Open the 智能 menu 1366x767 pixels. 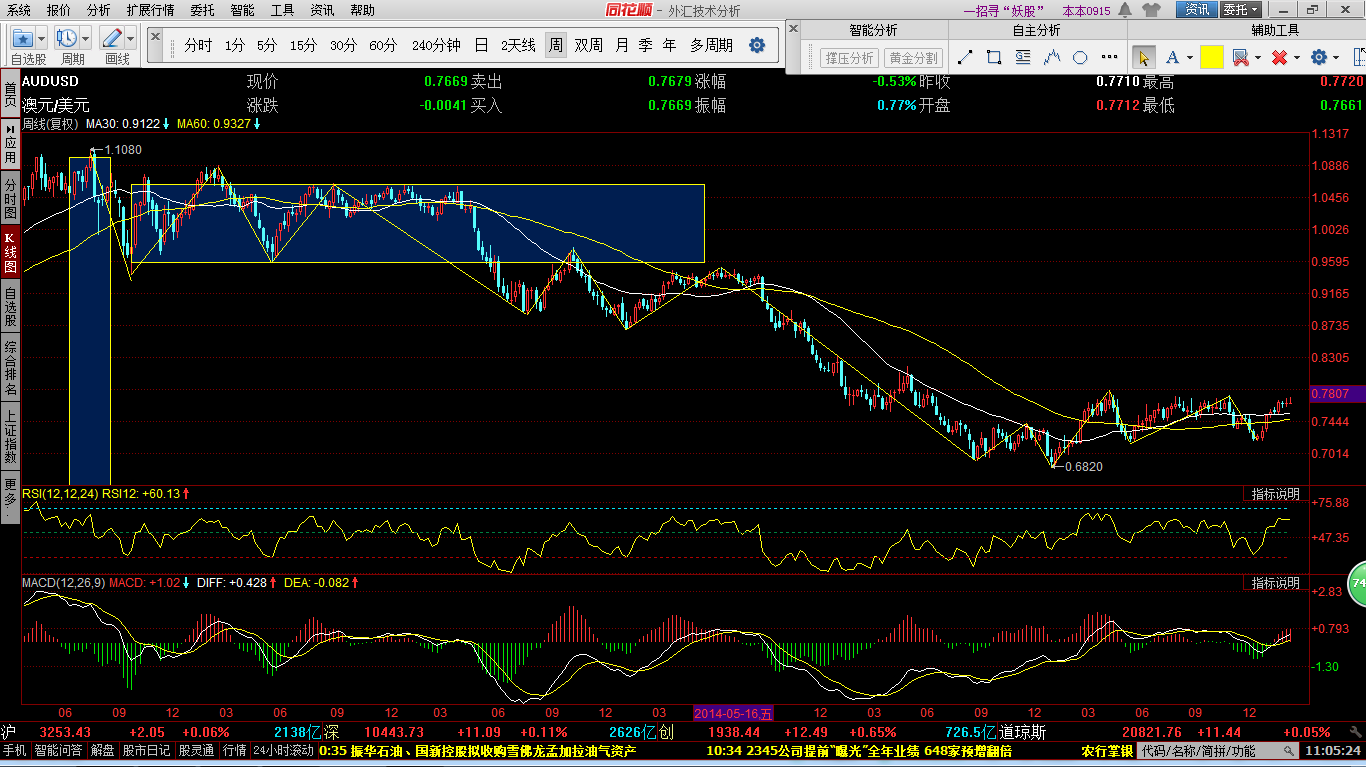242,10
